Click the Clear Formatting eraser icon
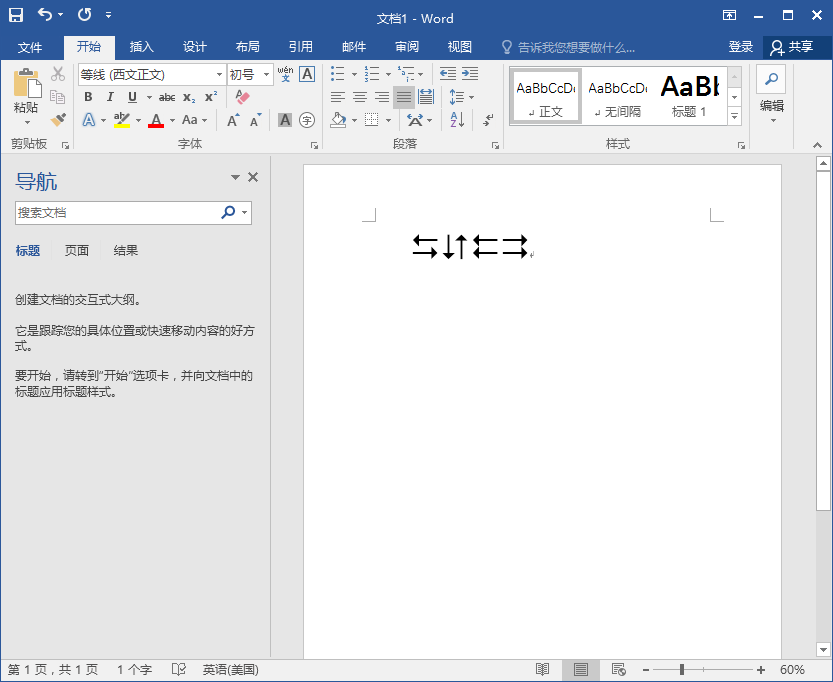Screen dimensions: 833x682 coord(241,97)
